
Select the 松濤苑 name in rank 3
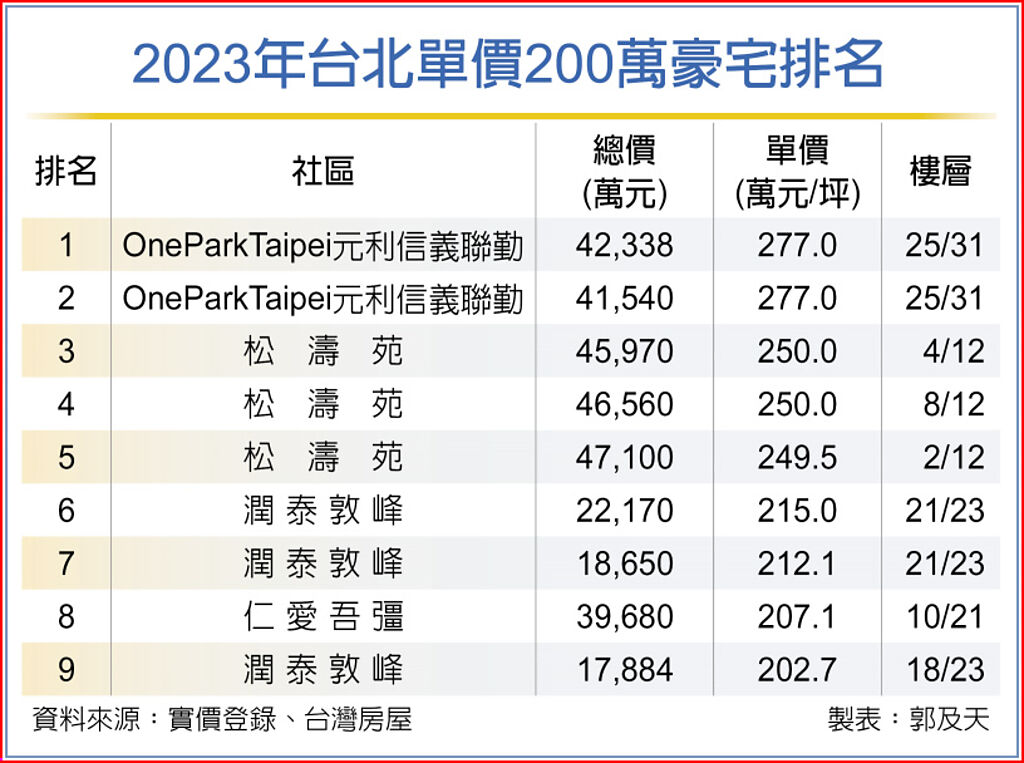click(x=323, y=352)
